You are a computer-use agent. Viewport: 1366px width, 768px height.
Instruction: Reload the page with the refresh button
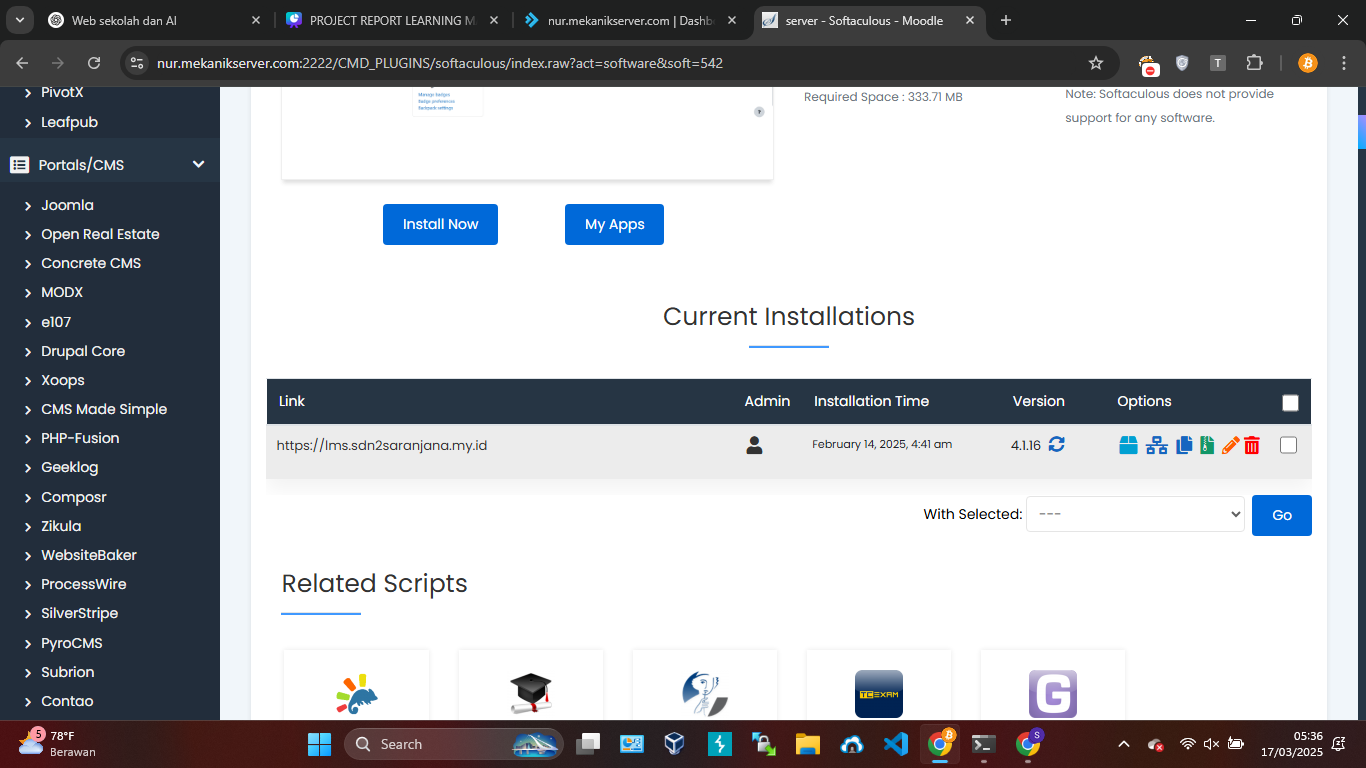pos(94,63)
